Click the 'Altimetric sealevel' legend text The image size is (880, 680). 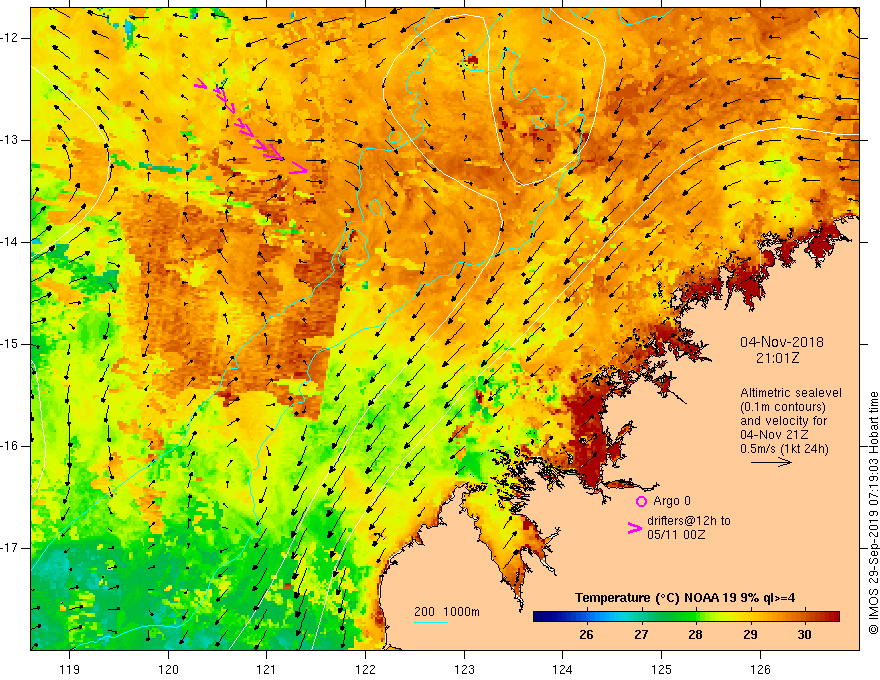click(791, 393)
